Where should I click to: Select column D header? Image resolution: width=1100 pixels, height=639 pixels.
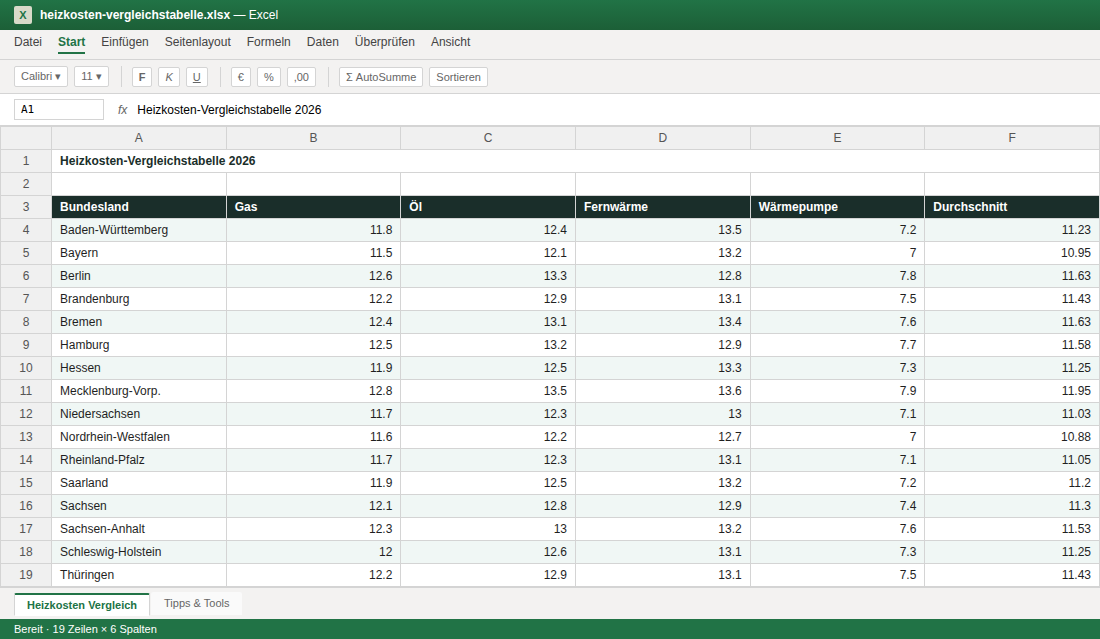663,138
